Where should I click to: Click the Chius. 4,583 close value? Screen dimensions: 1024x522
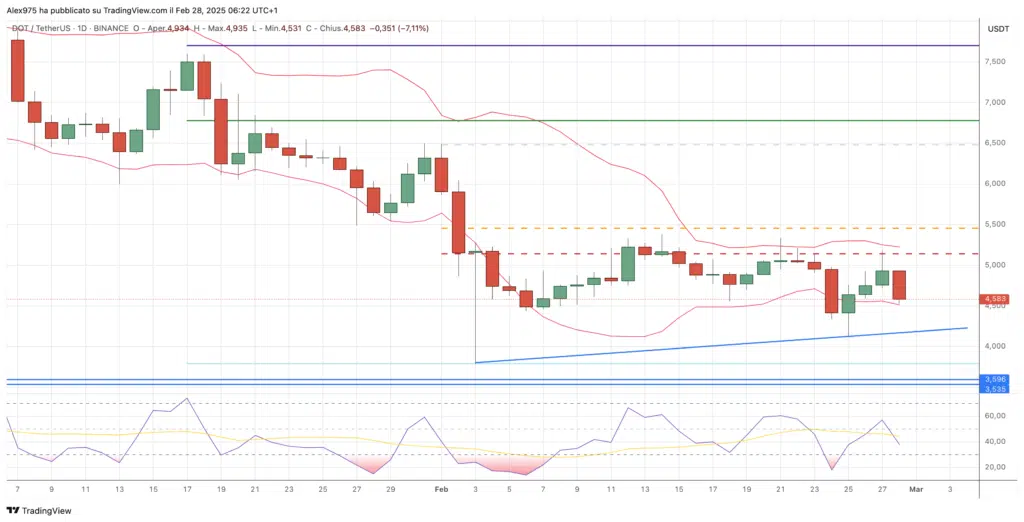point(351,28)
